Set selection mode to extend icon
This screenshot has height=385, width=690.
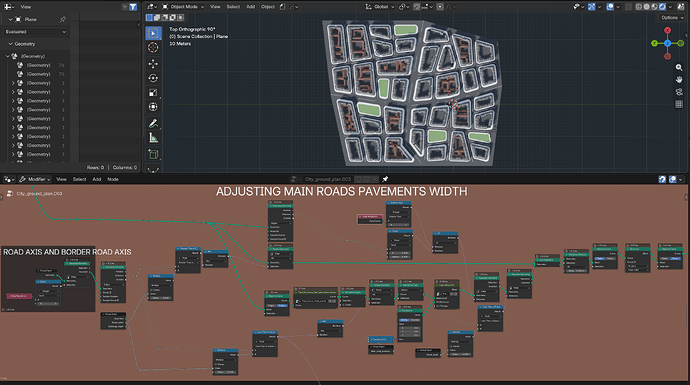157,18
